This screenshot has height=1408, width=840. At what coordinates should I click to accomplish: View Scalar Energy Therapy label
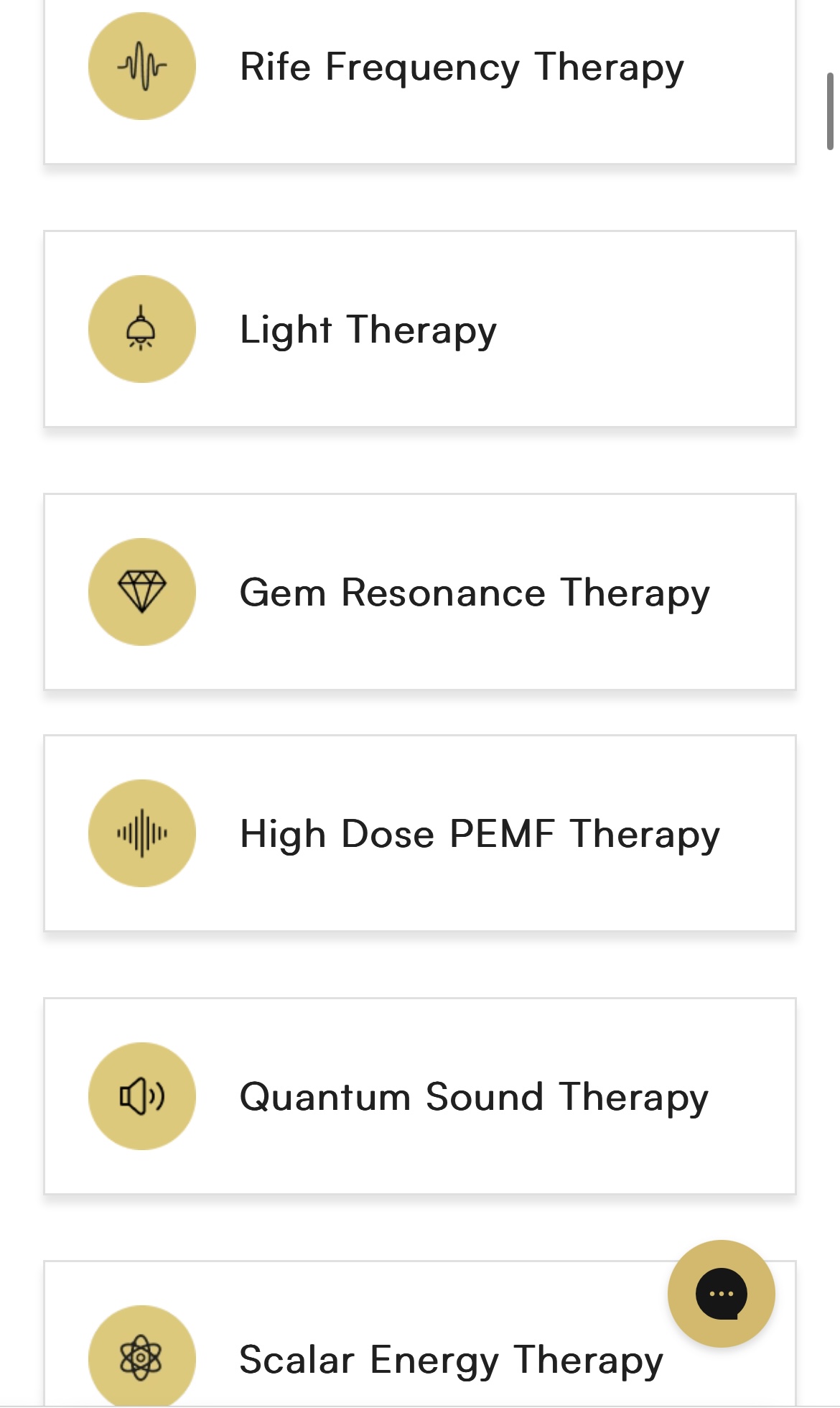[x=451, y=1361]
